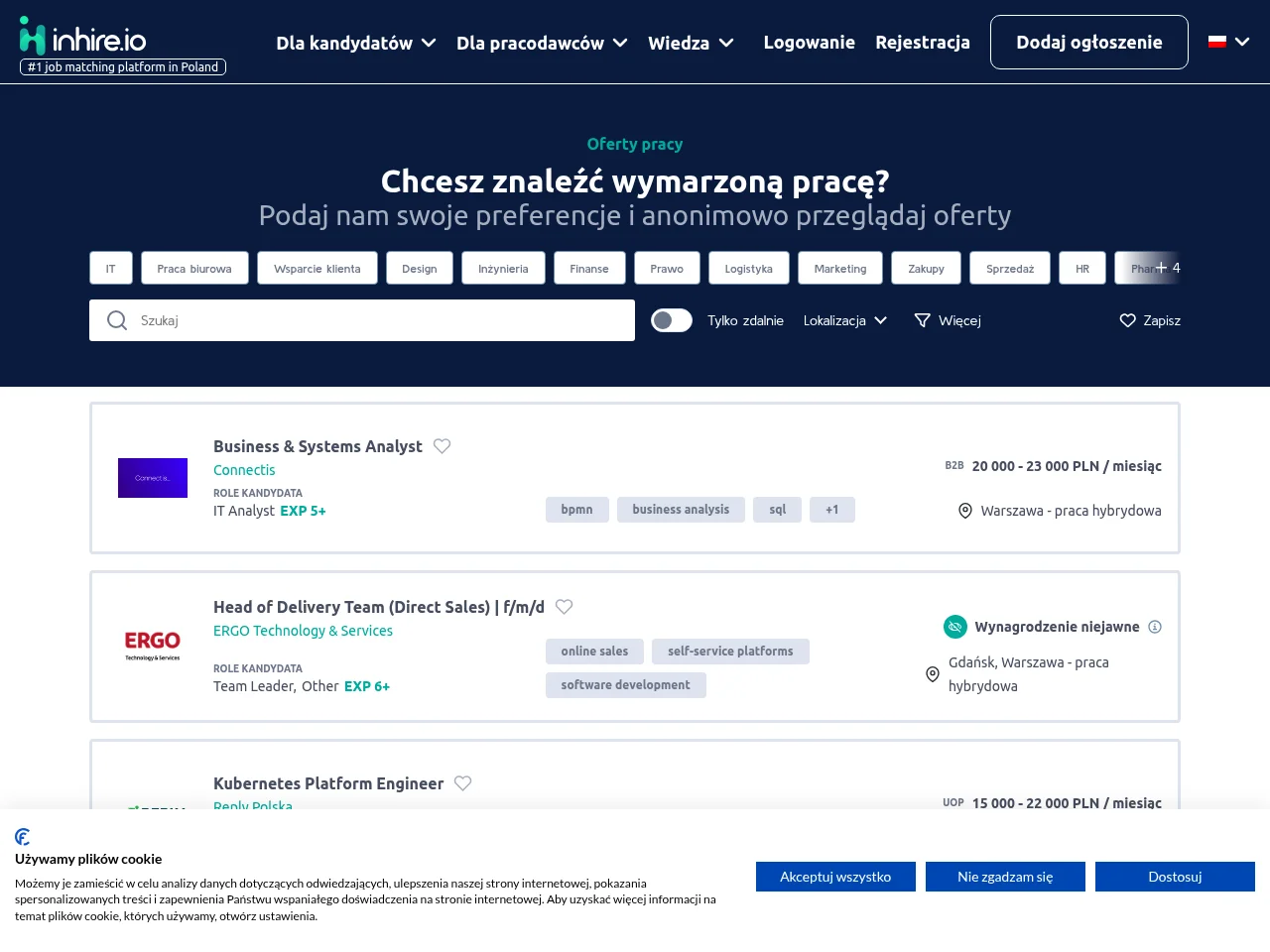This screenshot has height=952, width=1270.
Task: Select the Design category chip
Action: (420, 268)
